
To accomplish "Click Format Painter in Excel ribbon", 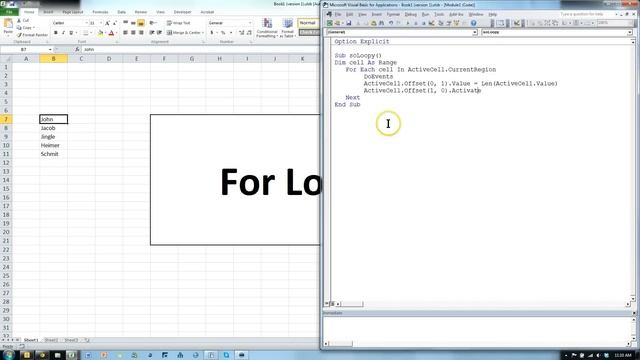I will click(x=32, y=35).
